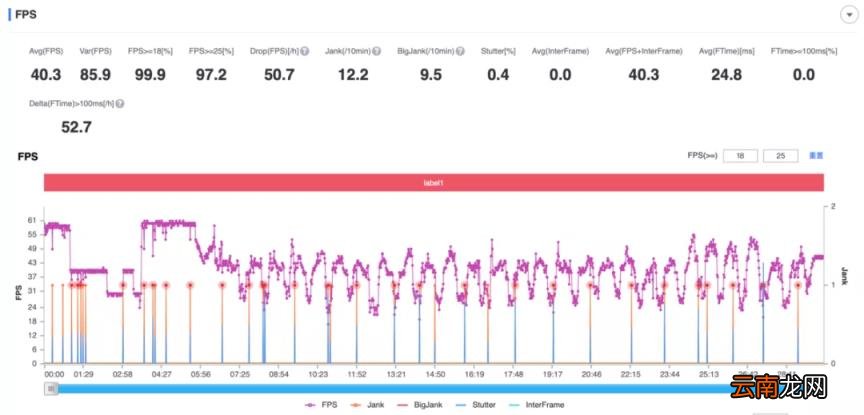Click the Avg(FTime)[ms] value 24.8
864x415 pixels.
coord(726,75)
